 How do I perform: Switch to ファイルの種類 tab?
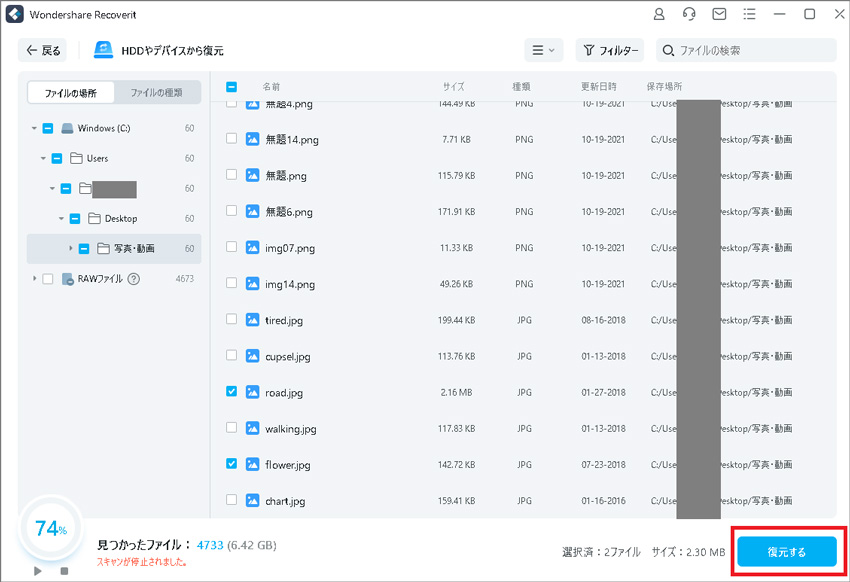(157, 93)
